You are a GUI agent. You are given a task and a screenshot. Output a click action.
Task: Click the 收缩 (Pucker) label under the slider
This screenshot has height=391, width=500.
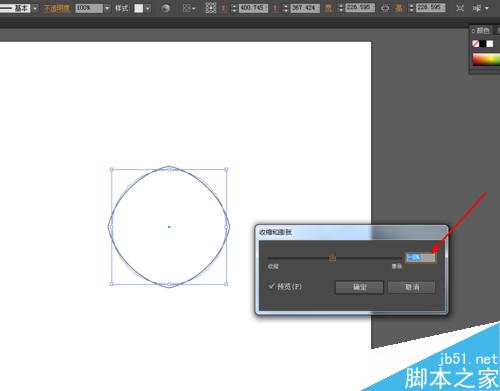coord(273,266)
